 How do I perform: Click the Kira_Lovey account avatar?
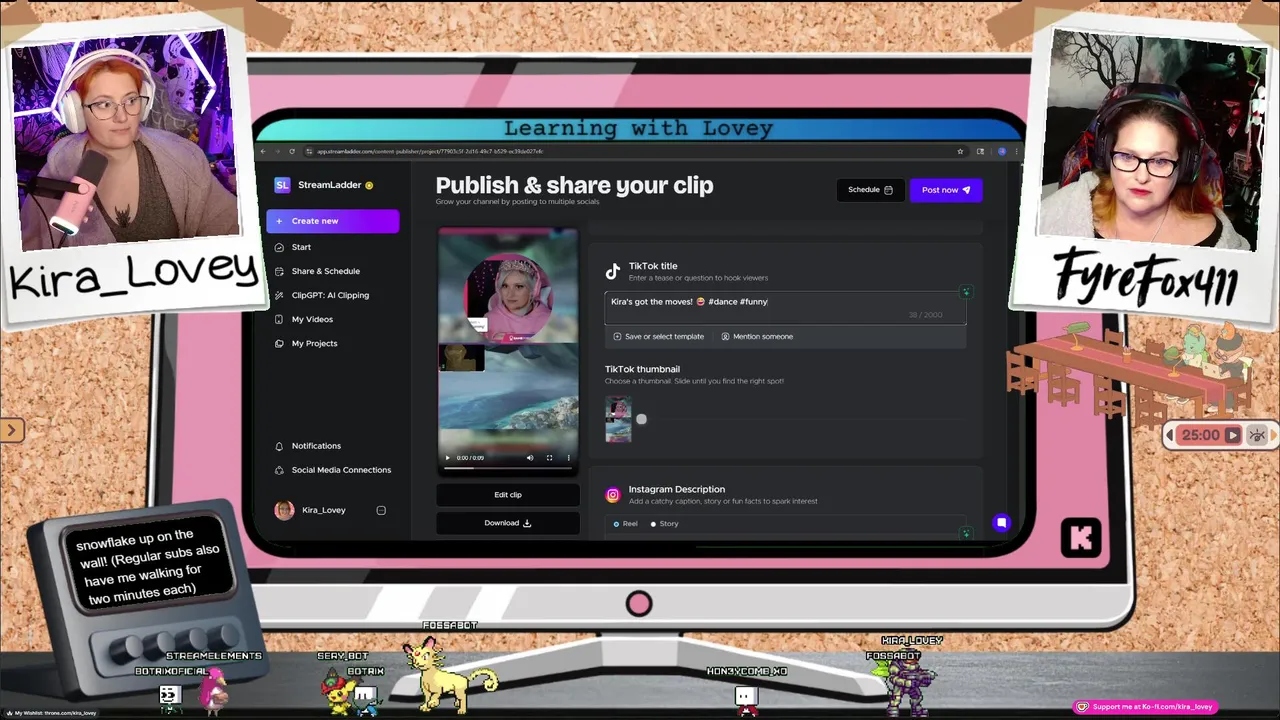(284, 510)
